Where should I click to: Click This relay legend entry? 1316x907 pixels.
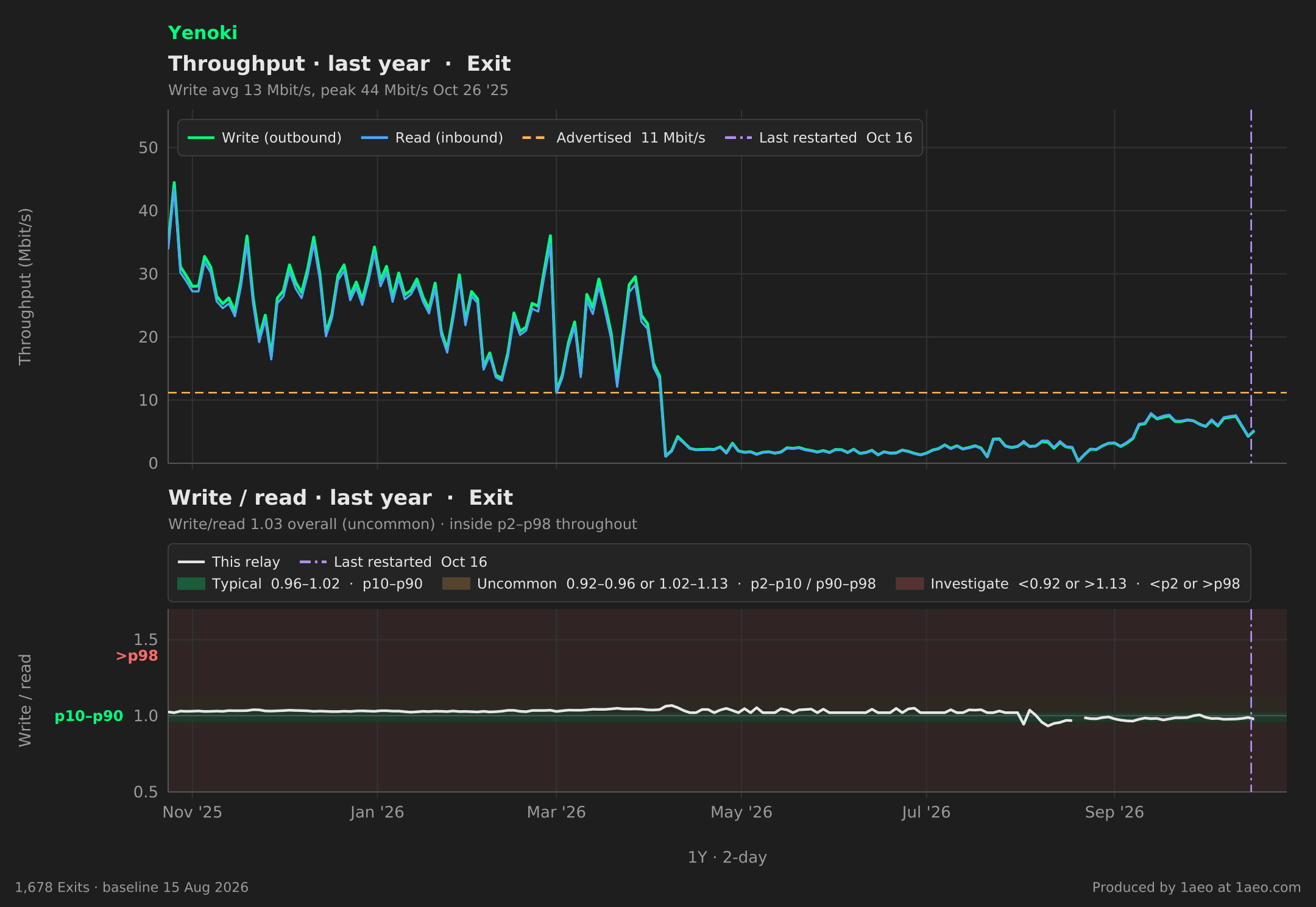pos(229,562)
